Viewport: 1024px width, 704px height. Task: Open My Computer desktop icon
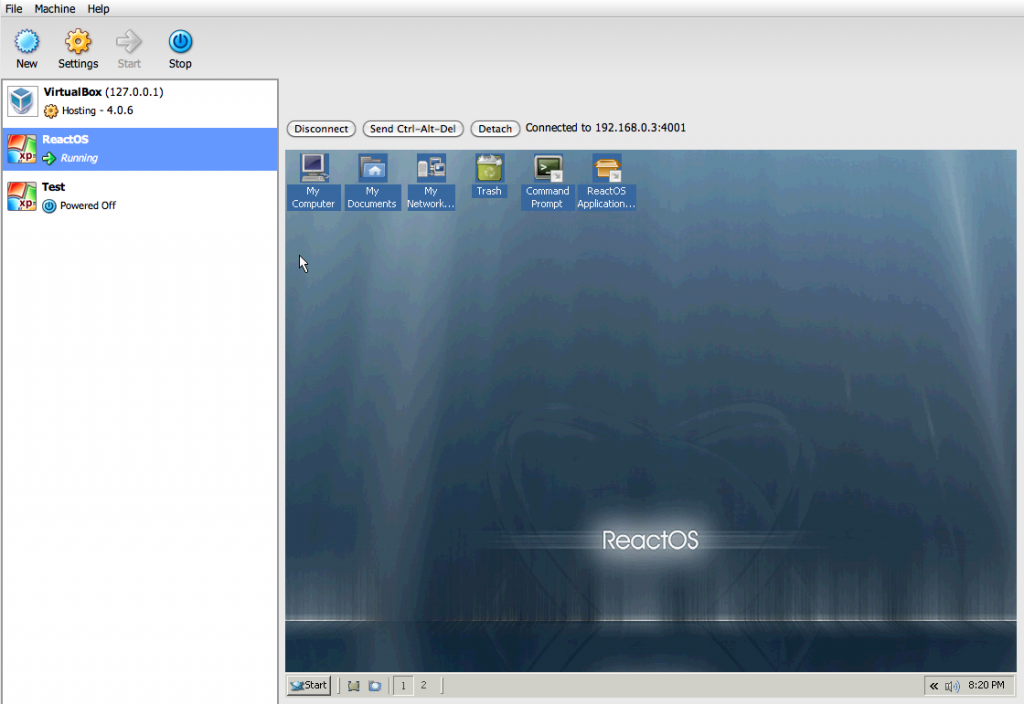point(314,168)
